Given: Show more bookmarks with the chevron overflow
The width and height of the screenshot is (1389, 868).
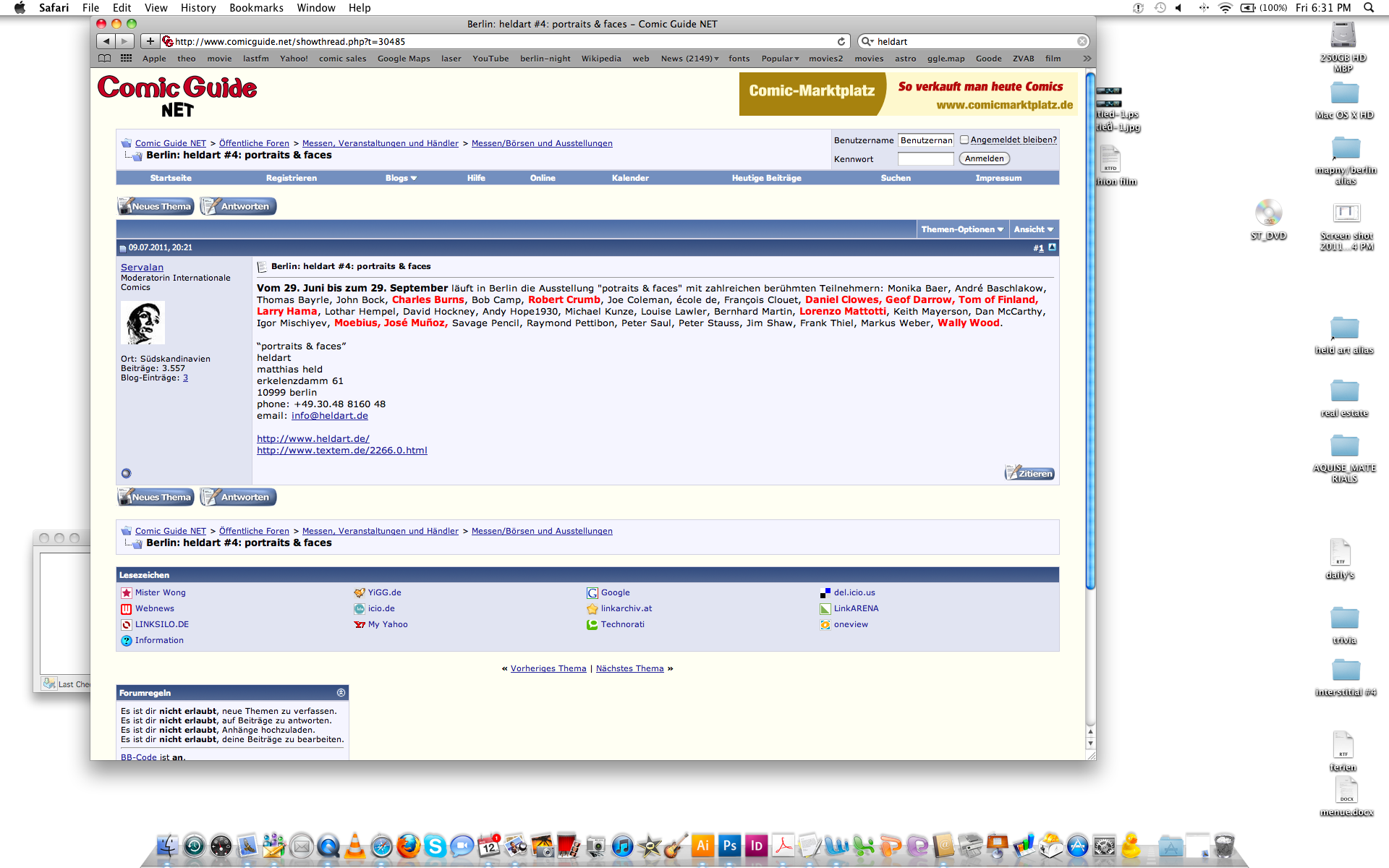Looking at the screenshot, I should tap(1087, 59).
